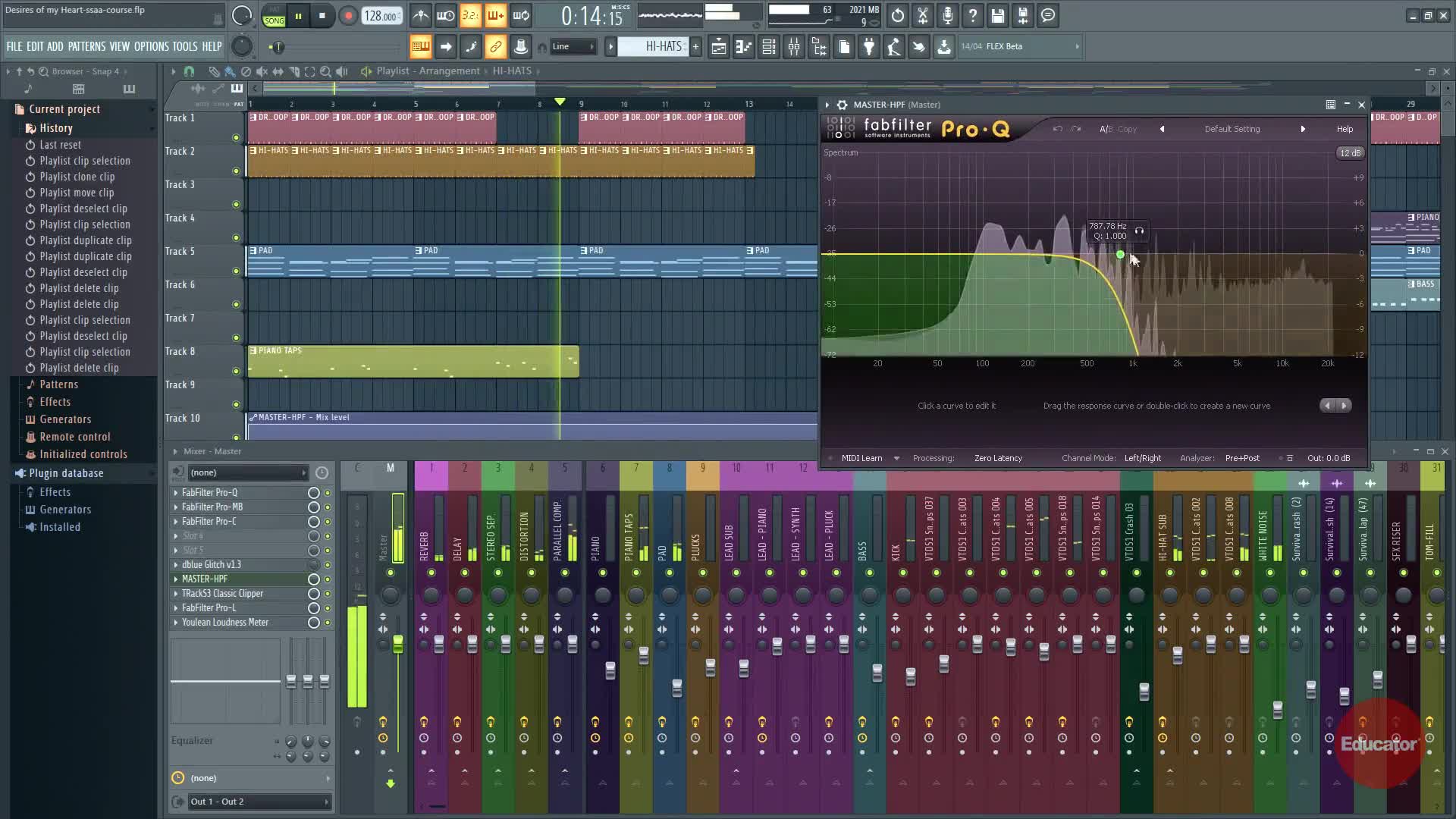Open the piano roll view icon

click(744, 47)
